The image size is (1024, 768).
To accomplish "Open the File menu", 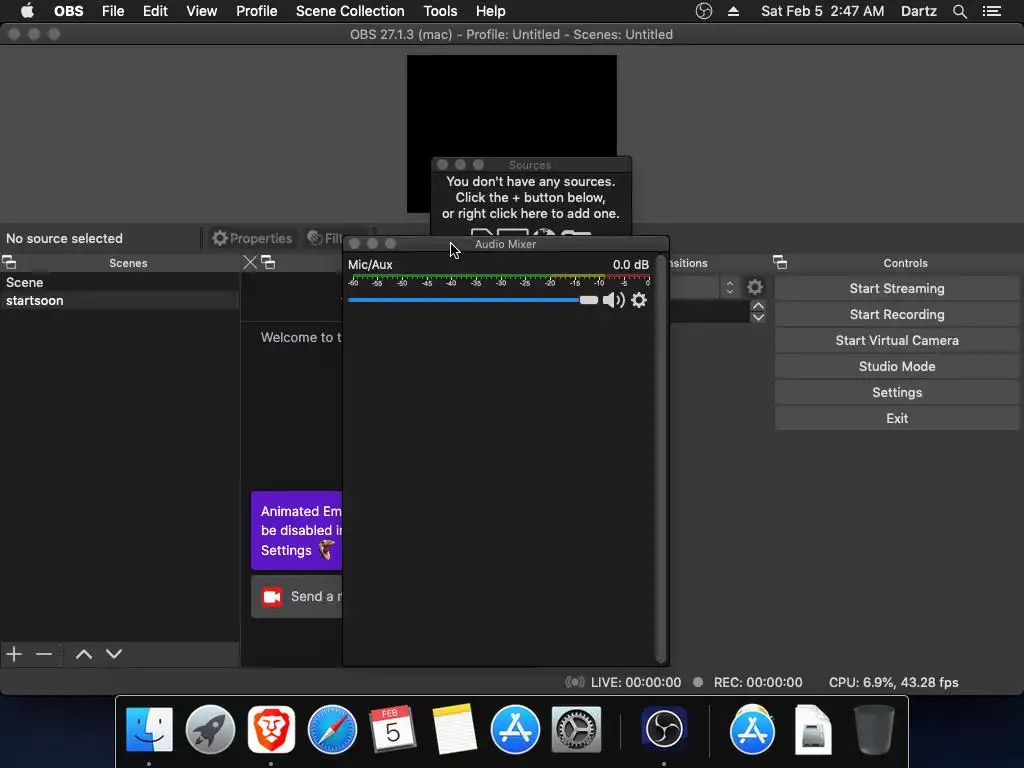I will (x=113, y=11).
